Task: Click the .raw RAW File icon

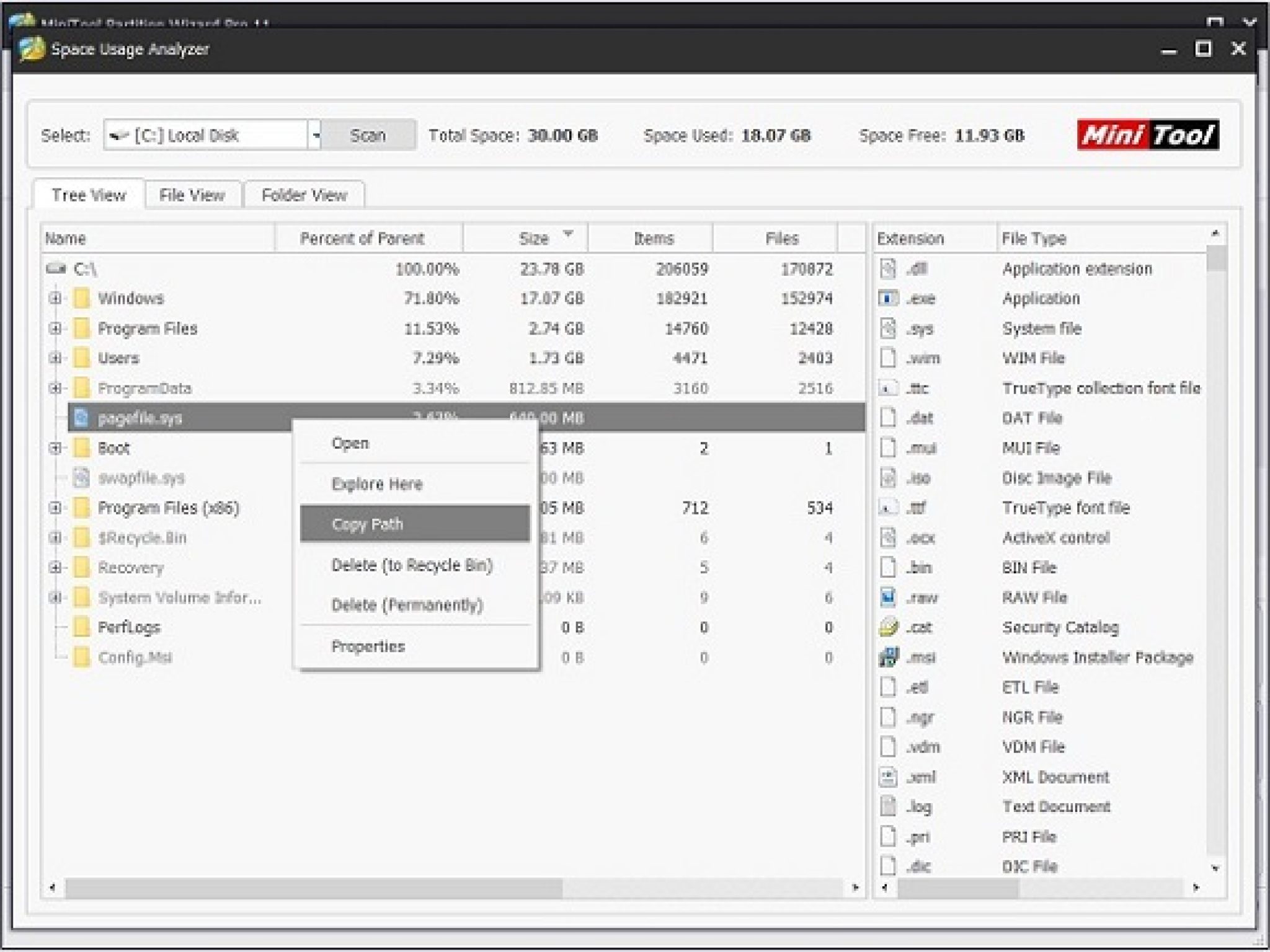Action: [888, 597]
